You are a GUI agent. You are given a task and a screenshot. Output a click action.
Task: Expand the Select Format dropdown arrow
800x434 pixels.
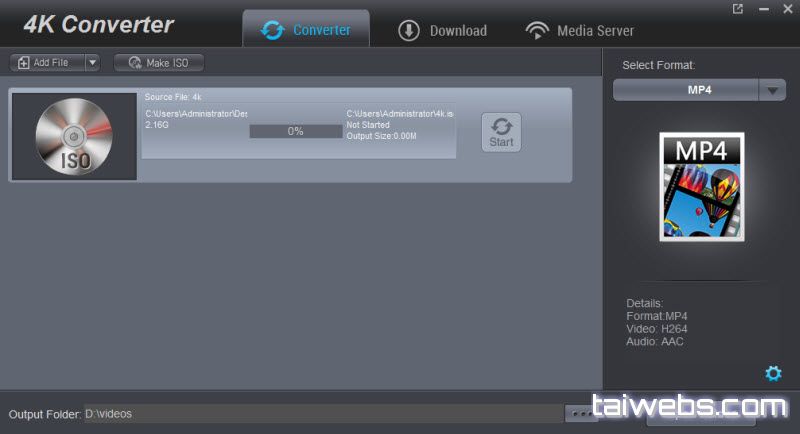[772, 90]
